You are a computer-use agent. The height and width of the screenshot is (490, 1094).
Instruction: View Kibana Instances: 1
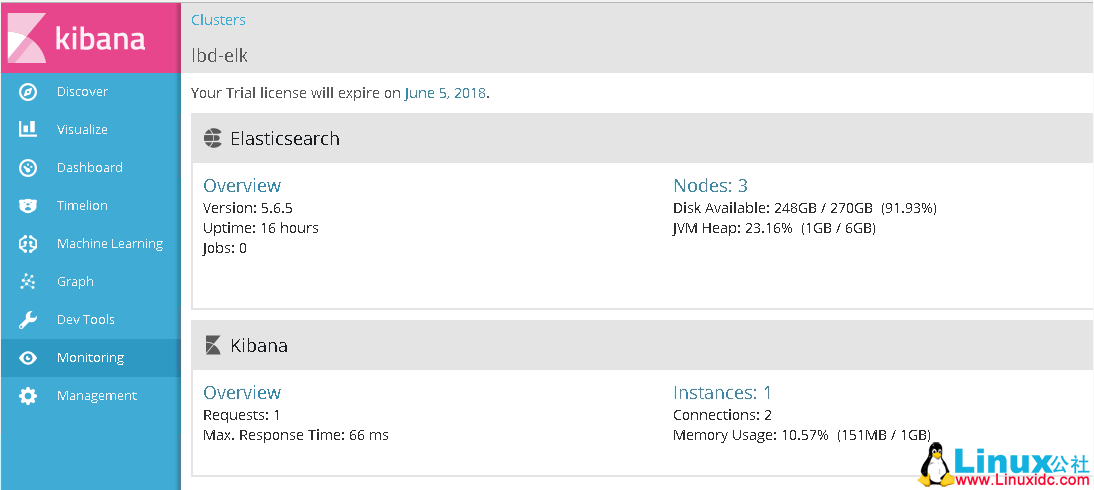coord(722,392)
